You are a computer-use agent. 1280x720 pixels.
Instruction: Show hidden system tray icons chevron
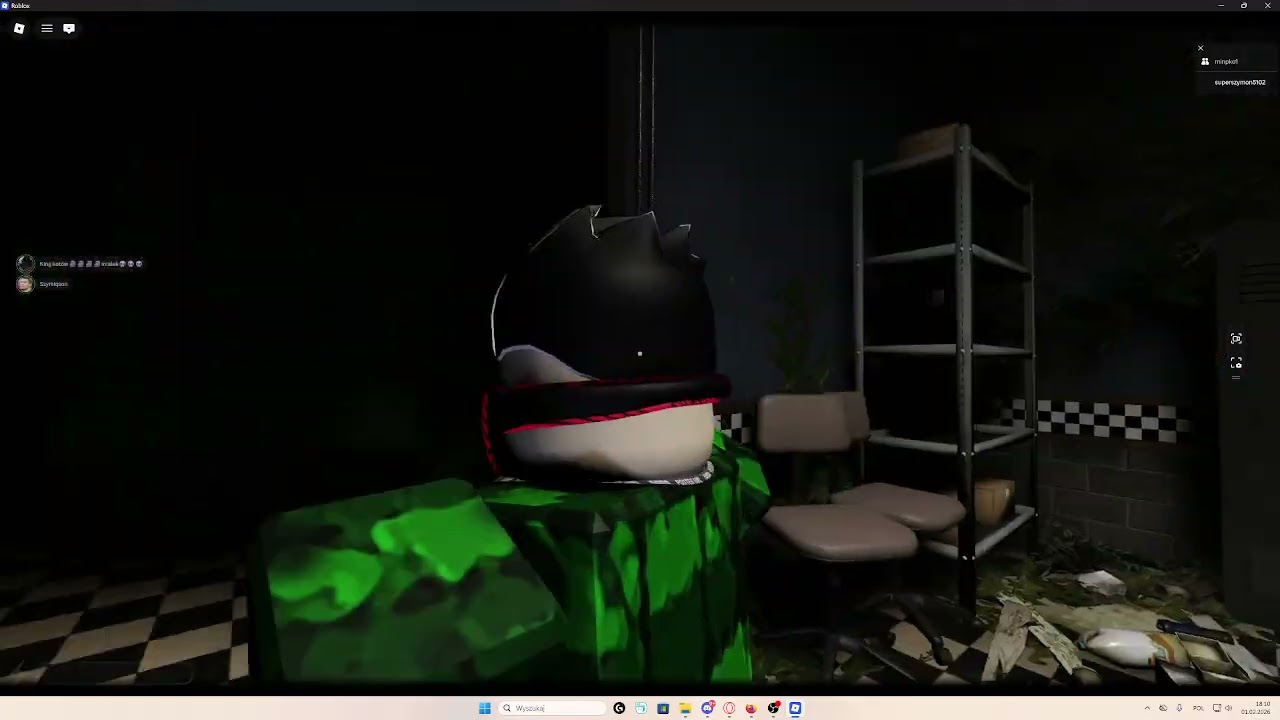pyautogui.click(x=1147, y=708)
